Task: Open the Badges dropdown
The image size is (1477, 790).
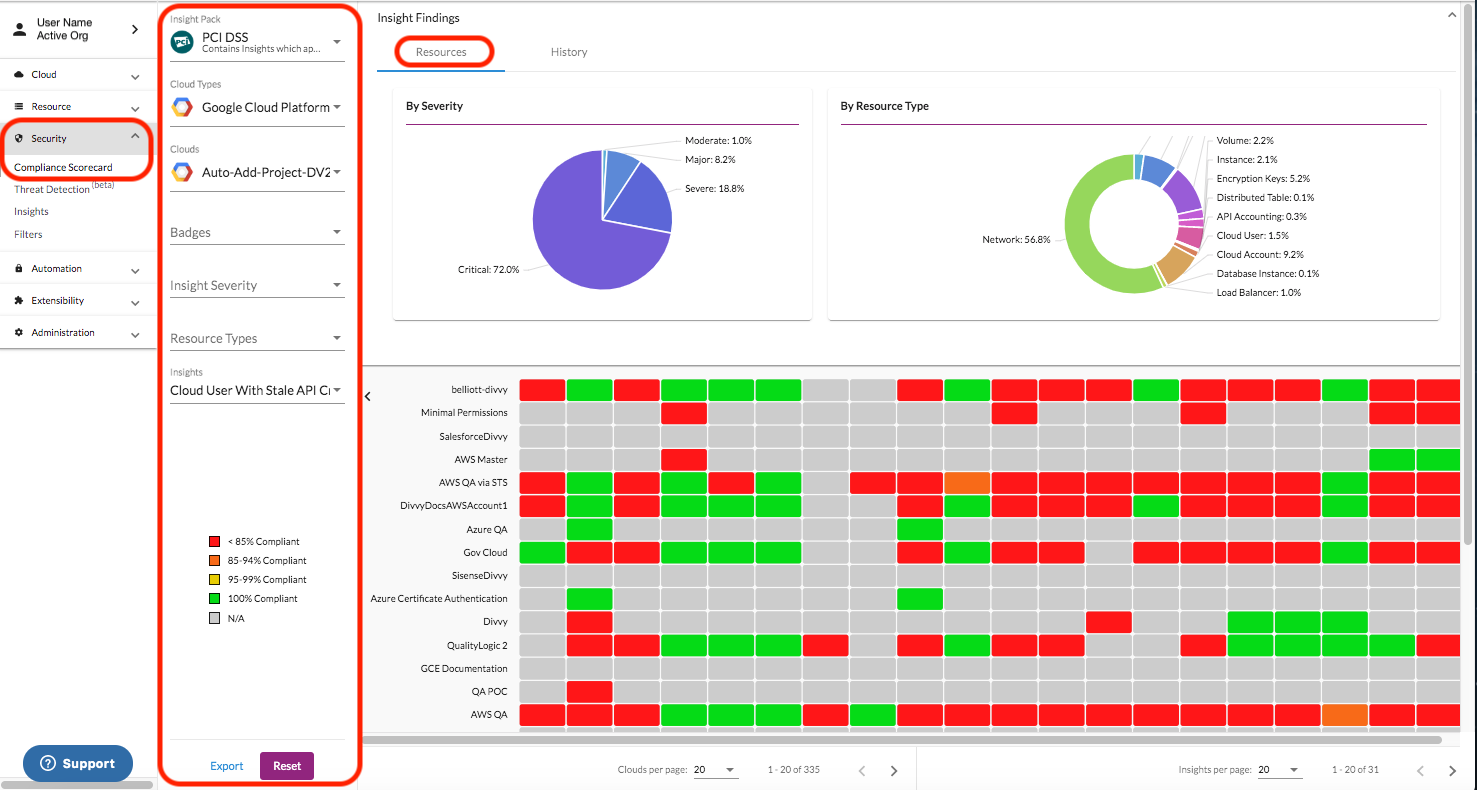Action: point(257,232)
